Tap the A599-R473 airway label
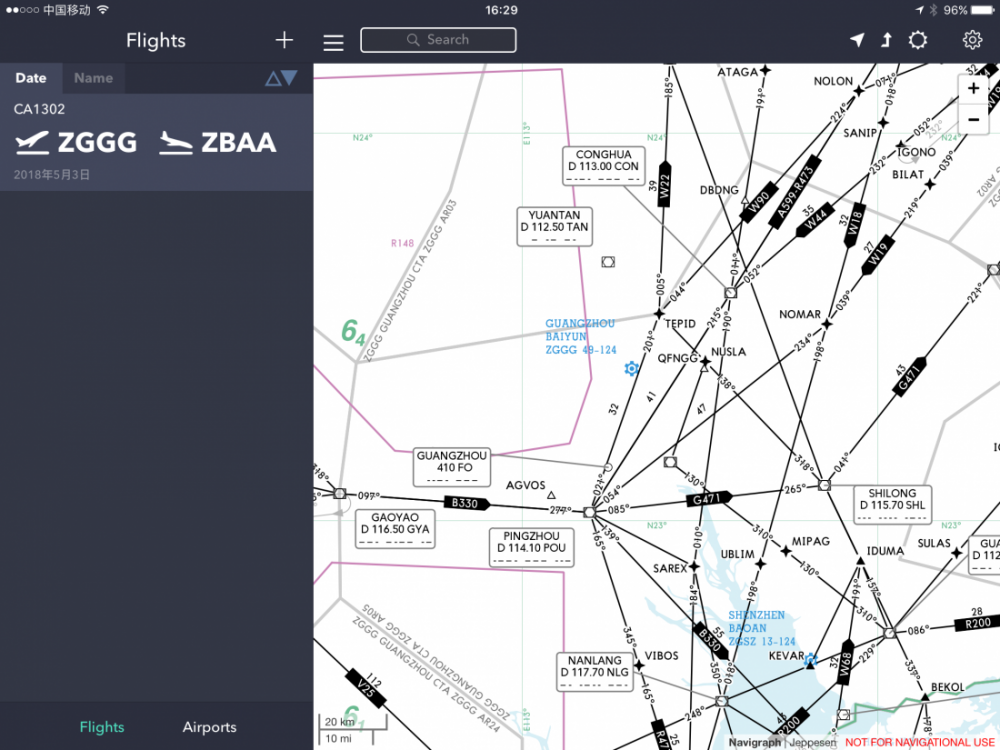This screenshot has width=1000, height=750. click(x=794, y=191)
